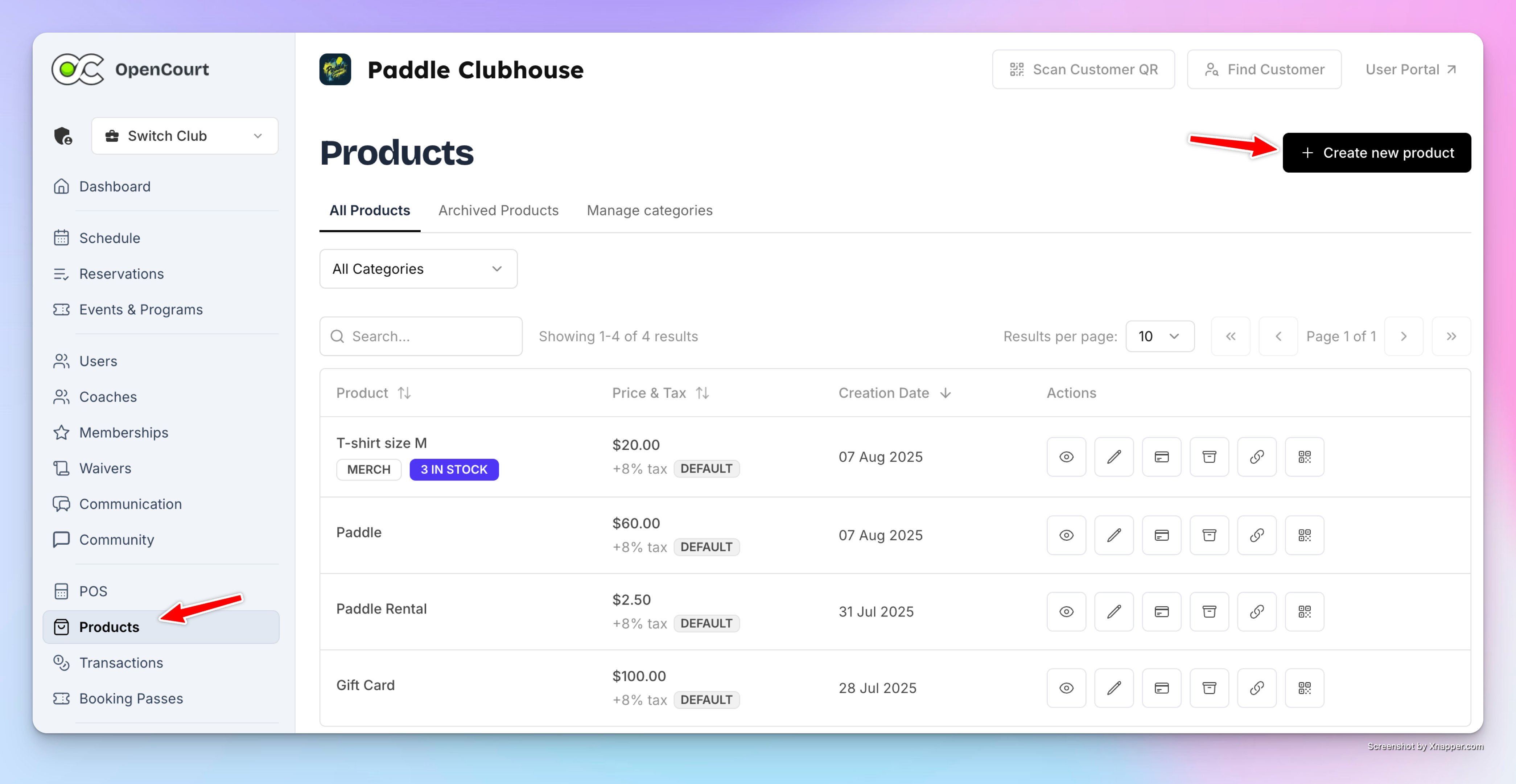The width and height of the screenshot is (1516, 784).
Task: Open the Archived Products tab
Action: (498, 210)
